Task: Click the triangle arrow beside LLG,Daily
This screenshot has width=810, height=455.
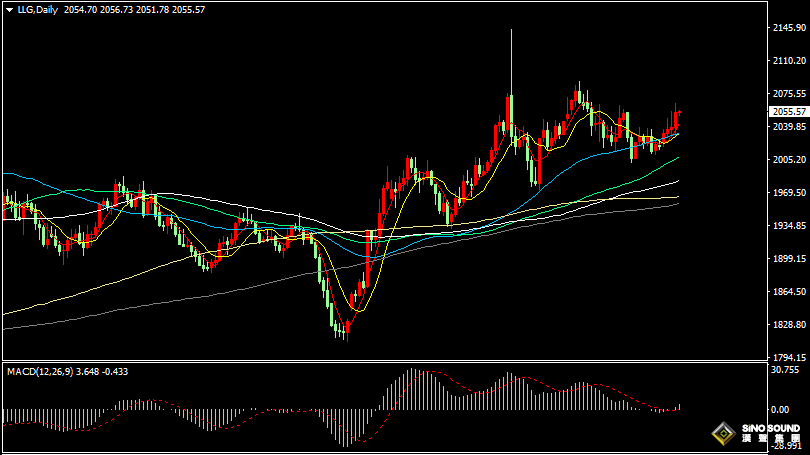Action: click(7, 9)
